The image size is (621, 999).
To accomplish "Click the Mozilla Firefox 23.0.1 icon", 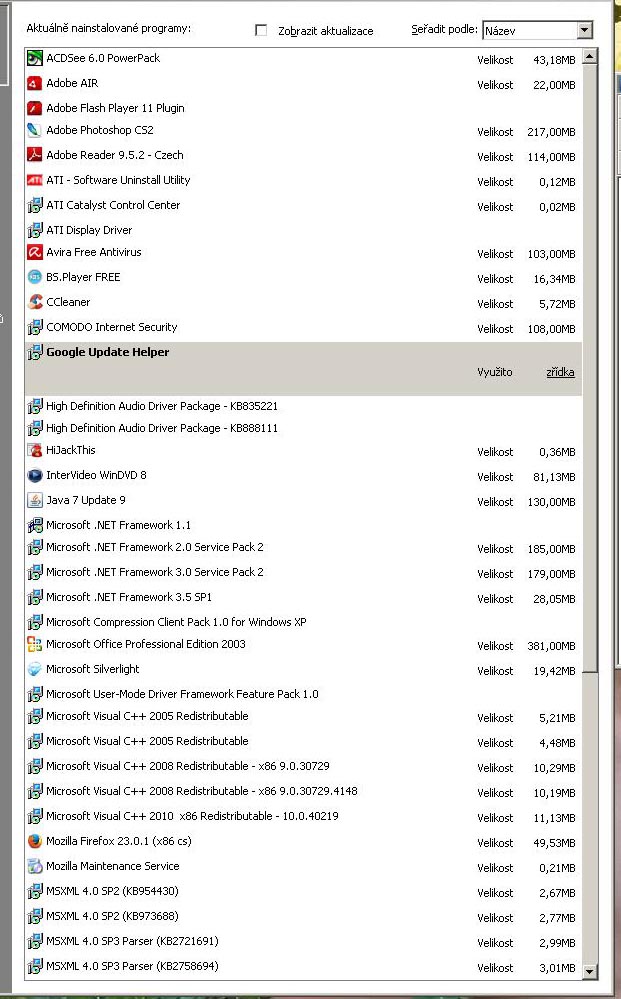I will pyautogui.click(x=34, y=841).
